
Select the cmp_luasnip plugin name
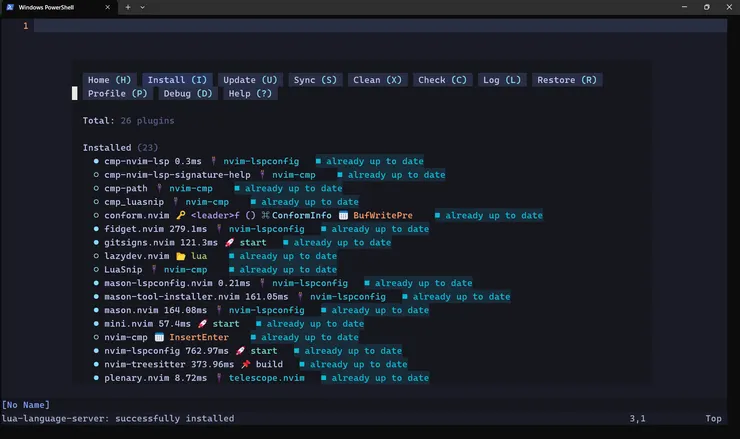tap(134, 202)
